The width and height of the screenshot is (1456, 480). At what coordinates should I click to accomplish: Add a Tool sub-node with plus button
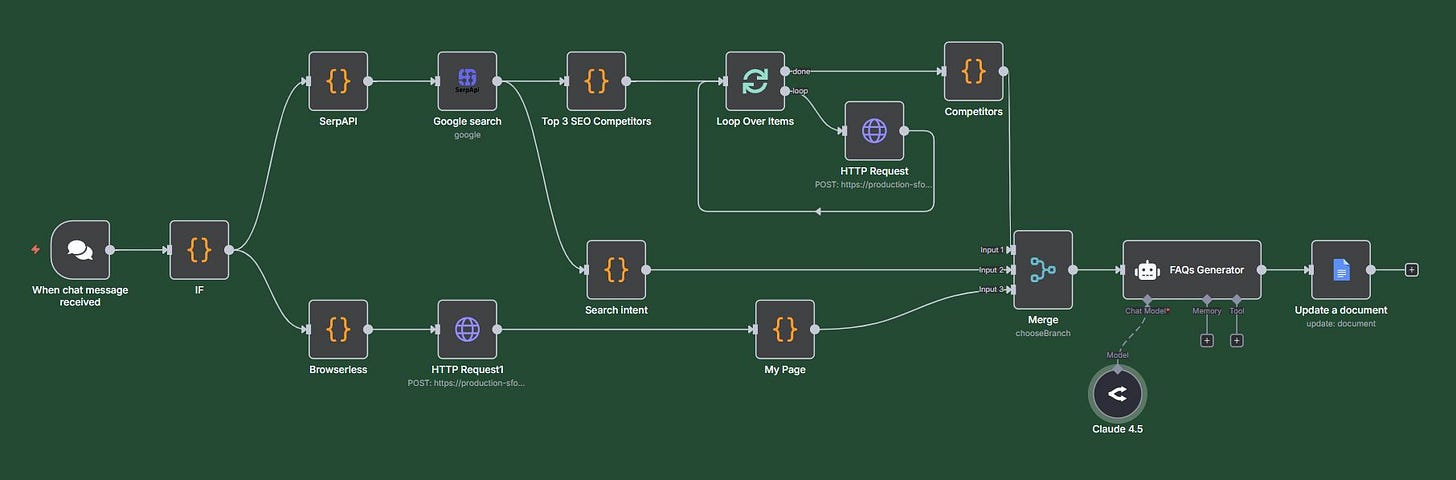pos(1237,341)
